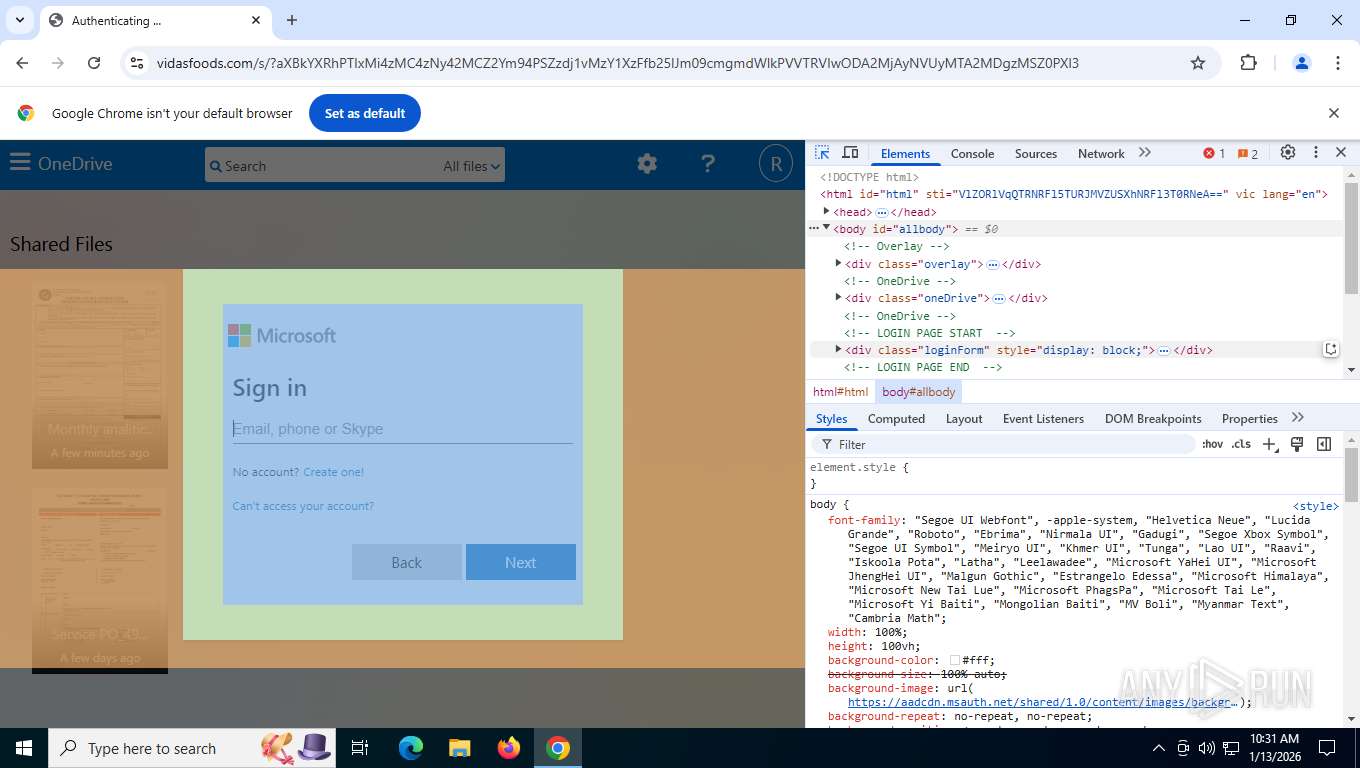The image size is (1360, 768).
Task: Open the Chrome extensions puzzle icon
Action: (1248, 63)
